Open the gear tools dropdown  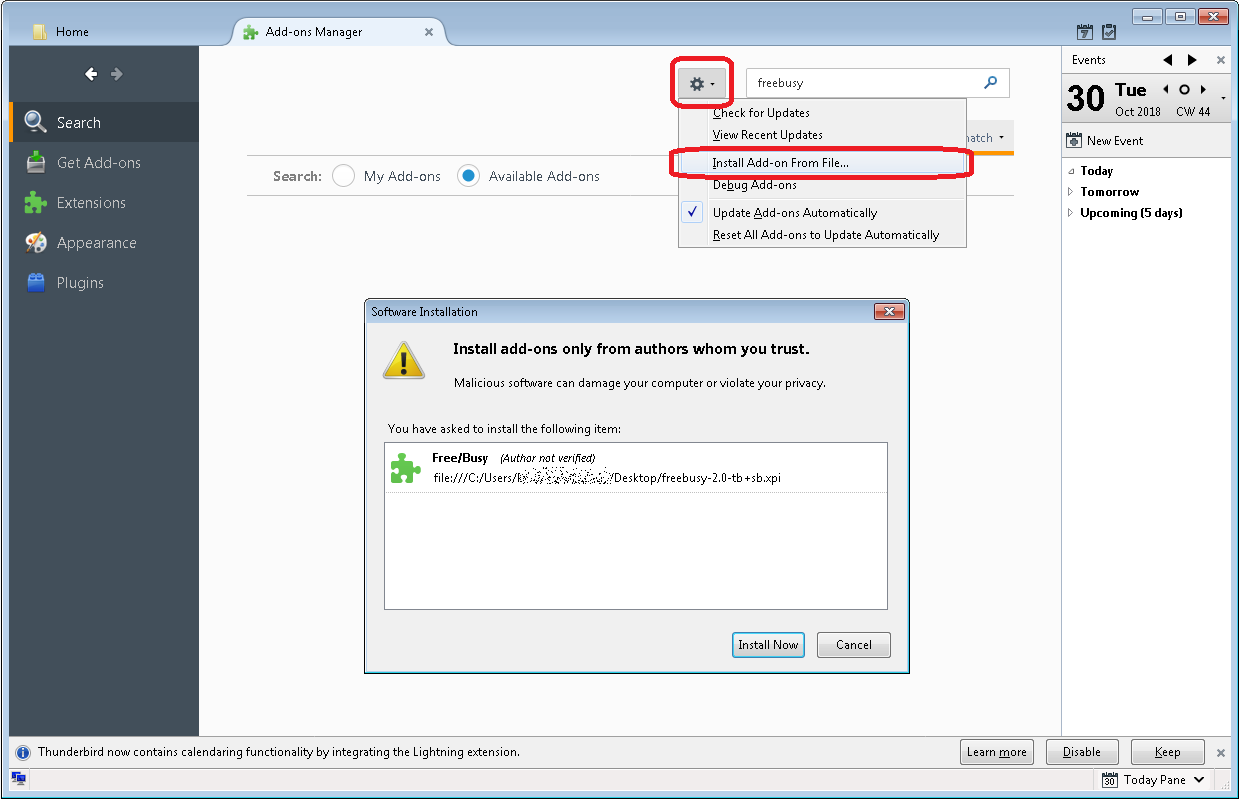703,84
